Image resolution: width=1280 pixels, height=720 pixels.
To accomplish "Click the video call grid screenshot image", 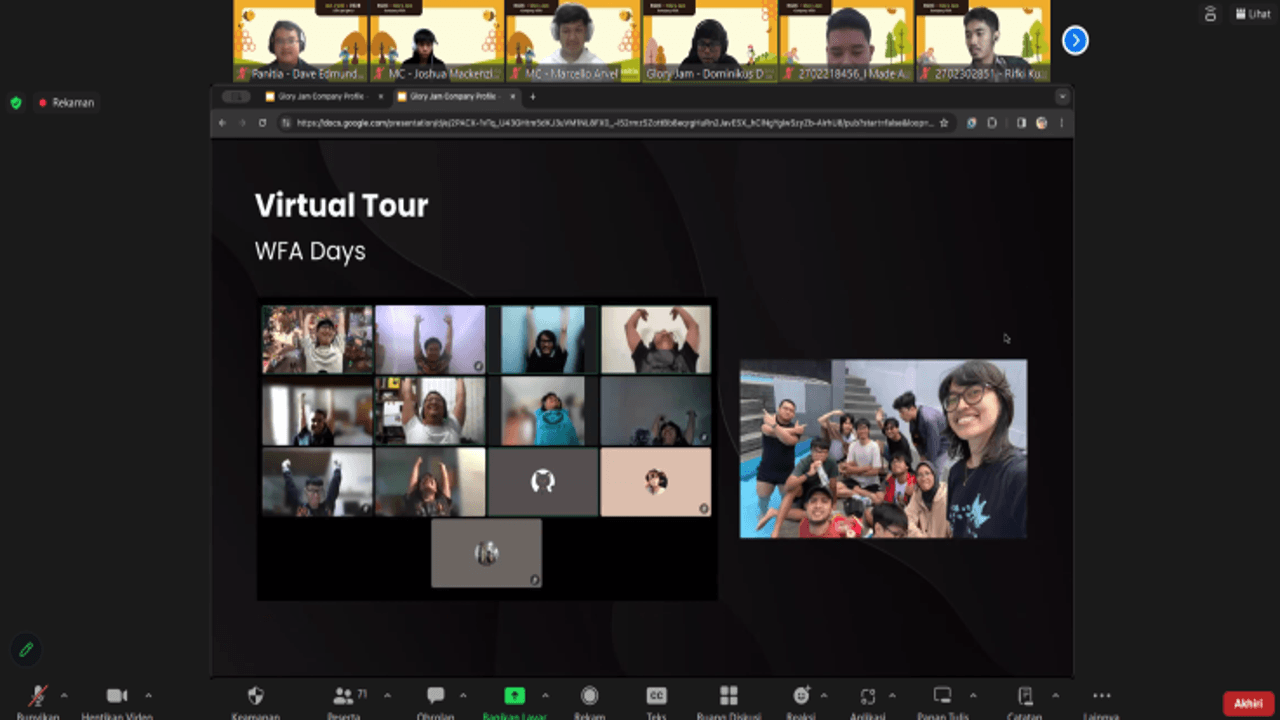I will click(x=487, y=449).
